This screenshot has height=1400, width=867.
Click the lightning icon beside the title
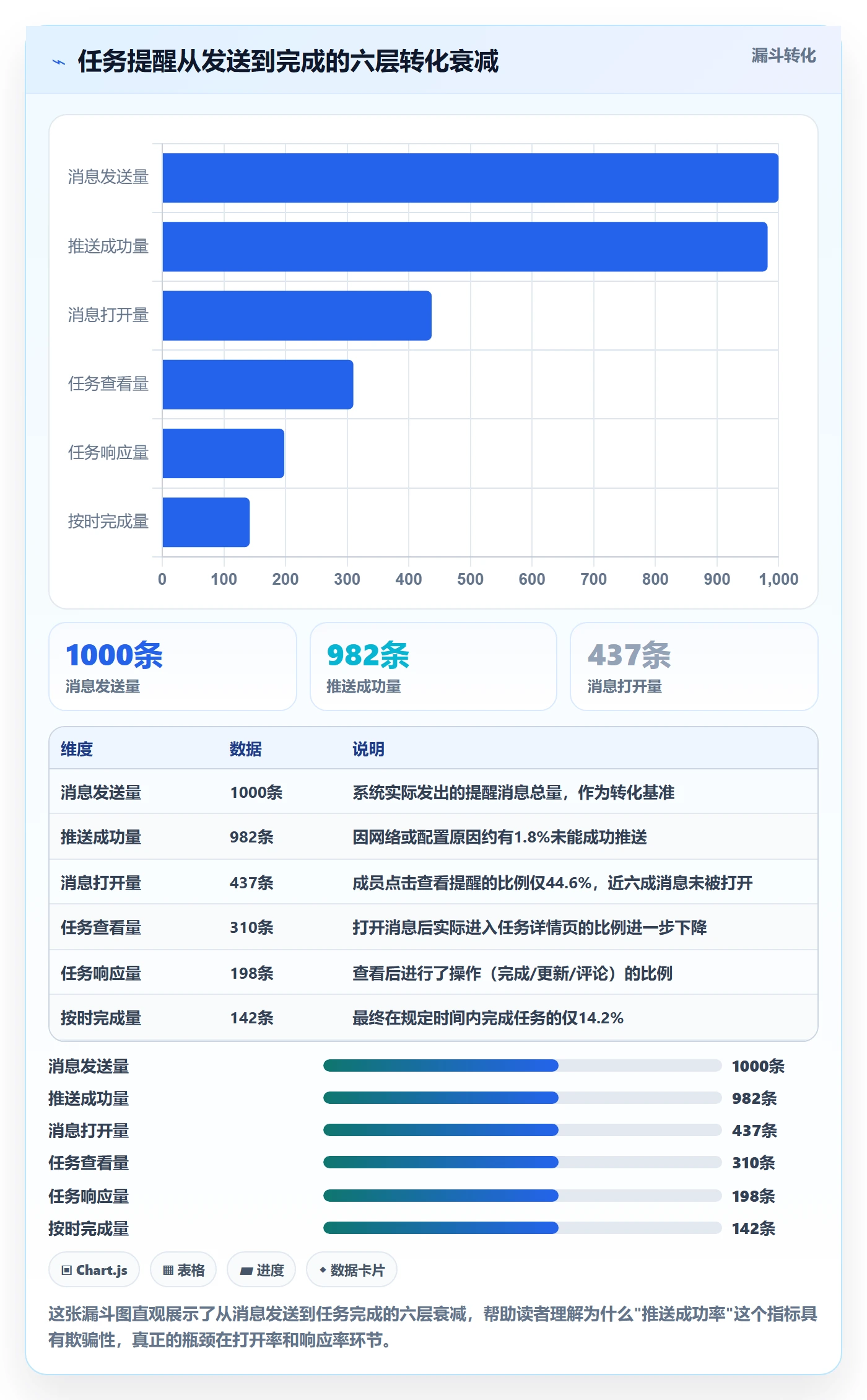pos(59,62)
